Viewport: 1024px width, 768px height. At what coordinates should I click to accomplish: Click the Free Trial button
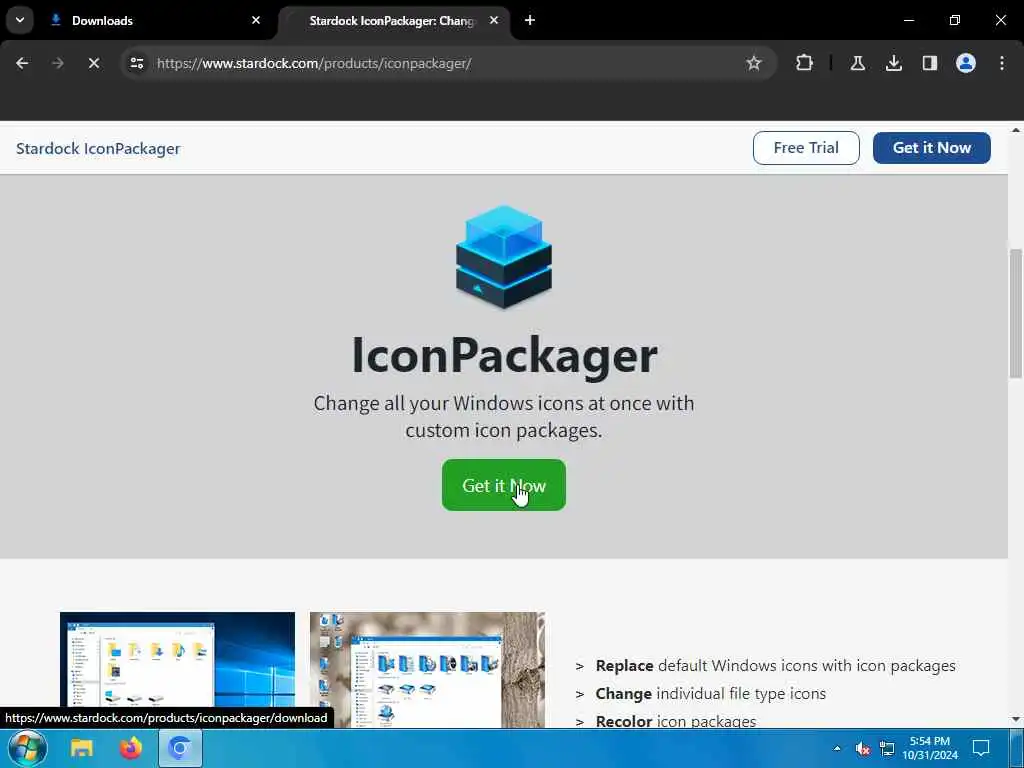click(806, 148)
